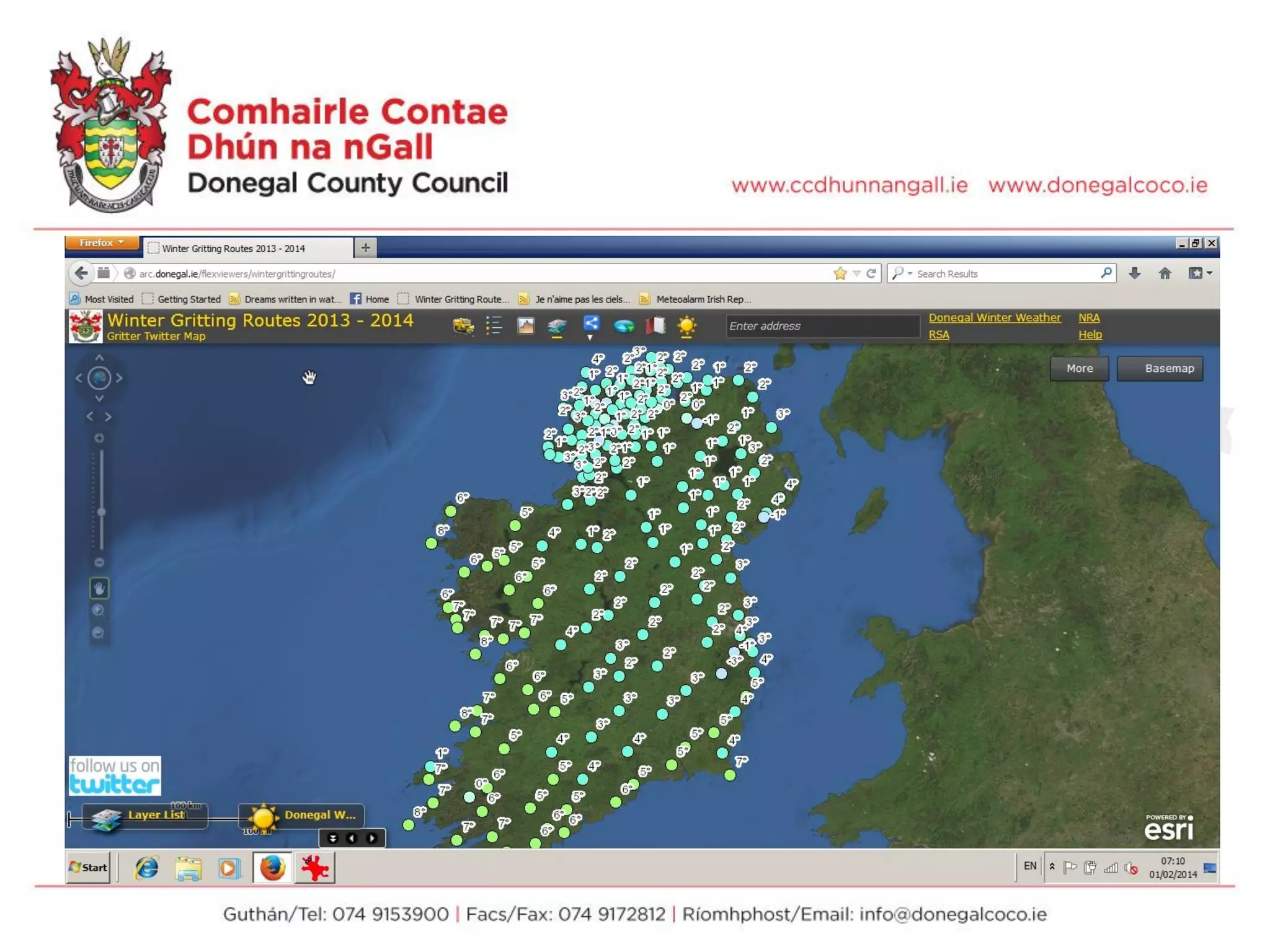
Task: Open the legend list widget icon
Action: pyautogui.click(x=494, y=325)
